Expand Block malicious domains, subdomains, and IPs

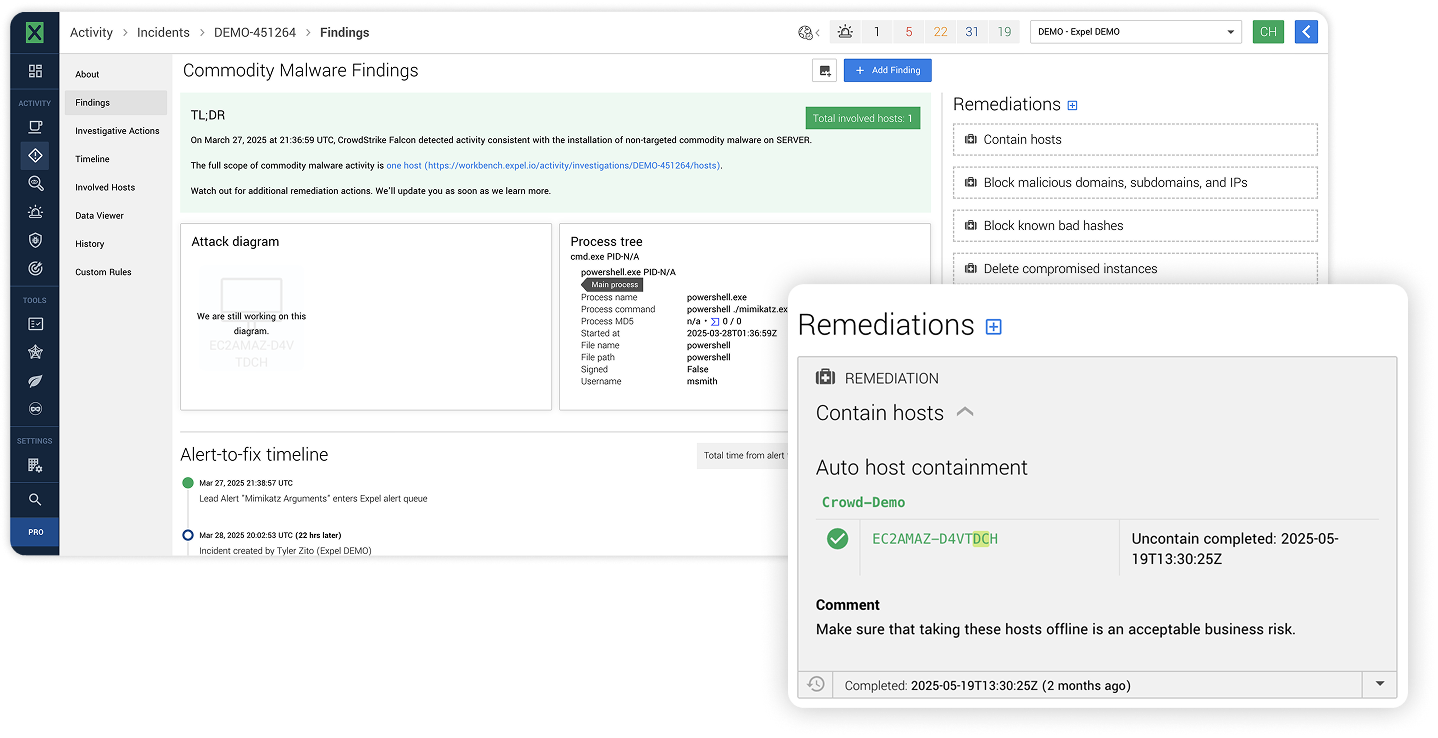coord(1135,183)
